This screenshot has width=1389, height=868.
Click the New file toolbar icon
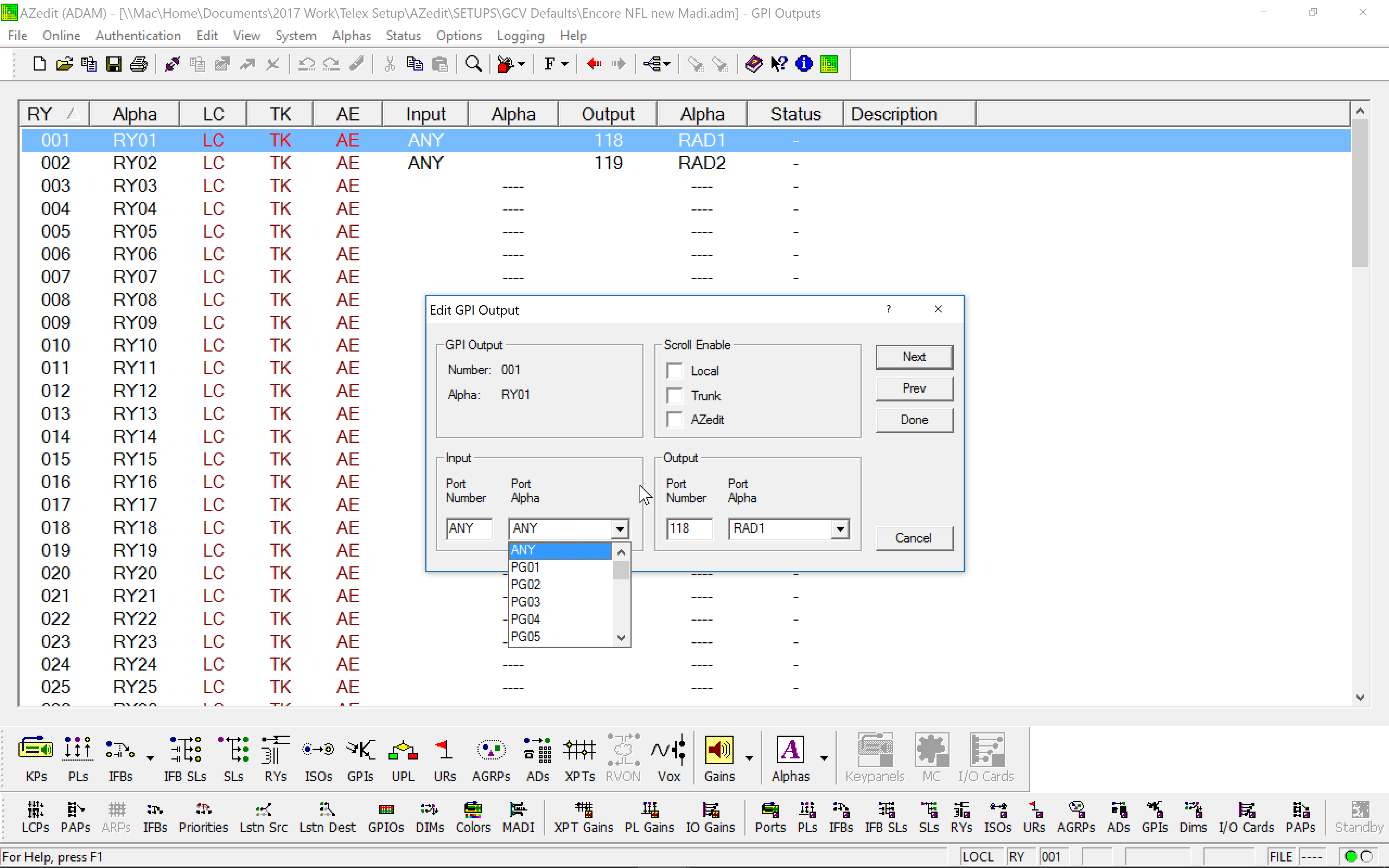point(39,64)
